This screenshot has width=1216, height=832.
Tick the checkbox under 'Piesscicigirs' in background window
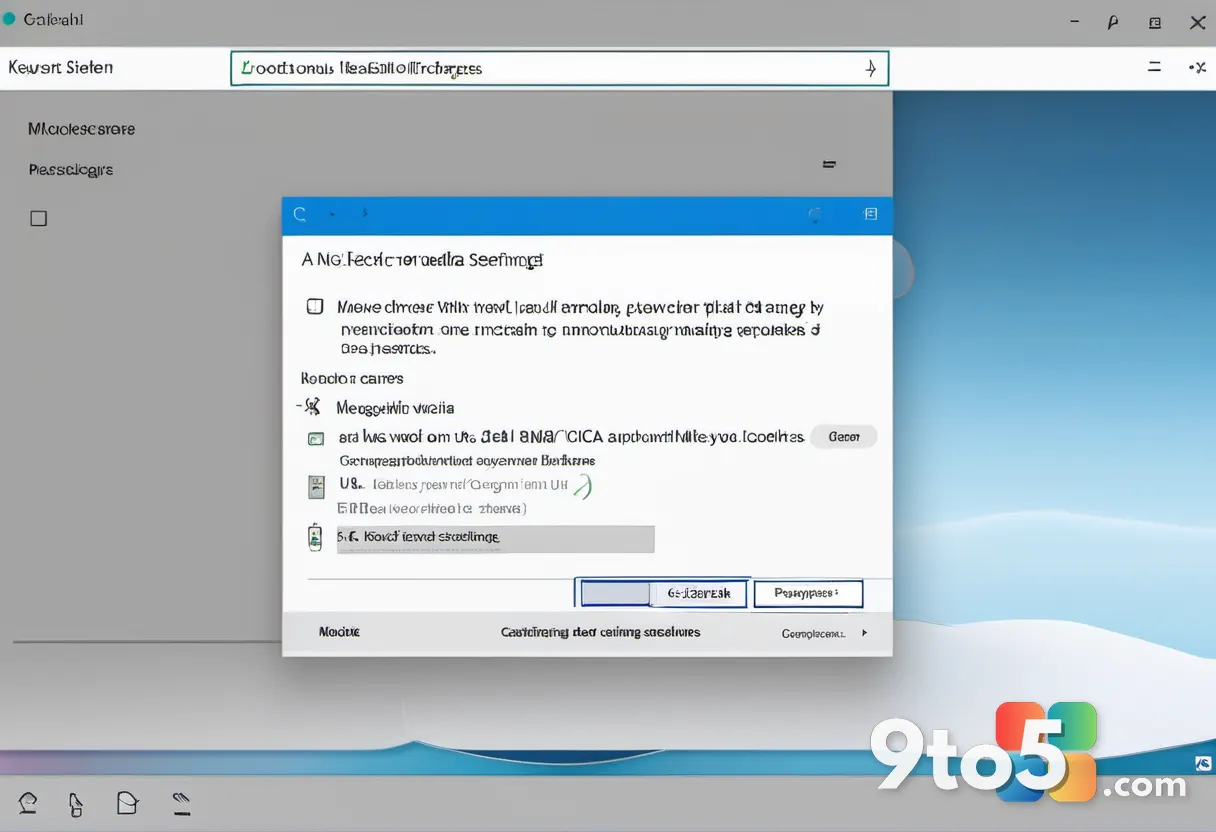pos(38,218)
